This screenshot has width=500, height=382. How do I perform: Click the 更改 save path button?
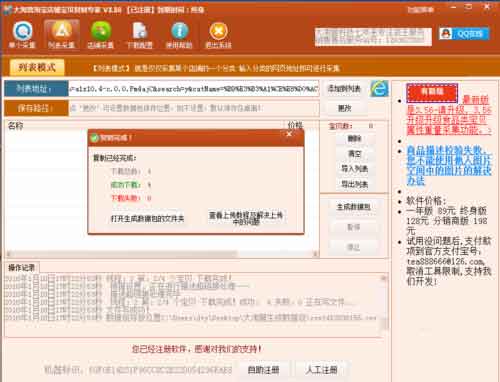(344, 108)
